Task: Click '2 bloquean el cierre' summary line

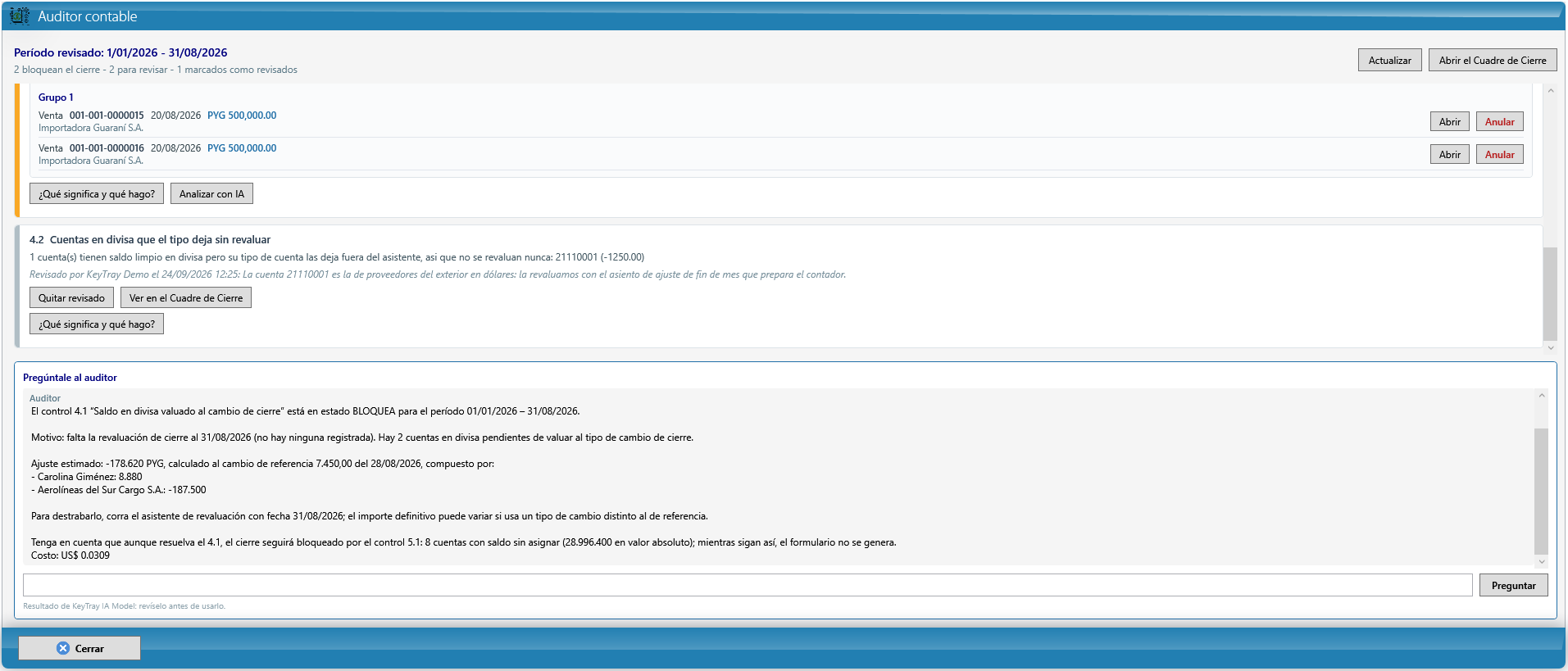Action: 156,70
